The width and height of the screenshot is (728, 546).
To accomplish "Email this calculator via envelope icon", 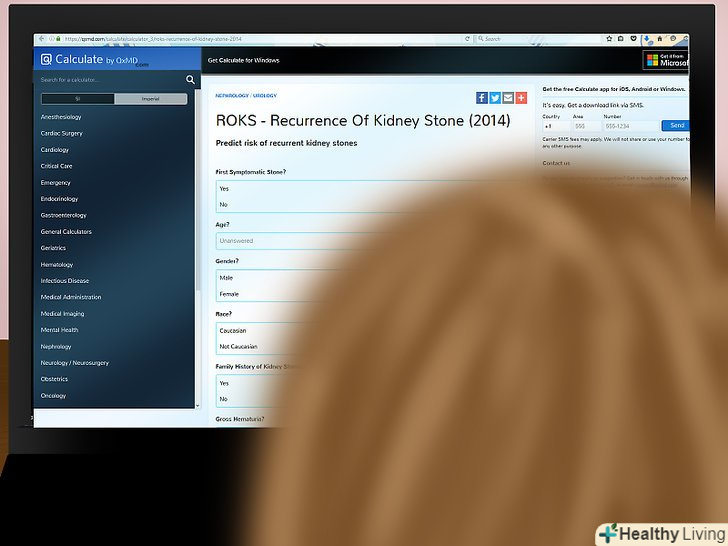I will pyautogui.click(x=508, y=98).
